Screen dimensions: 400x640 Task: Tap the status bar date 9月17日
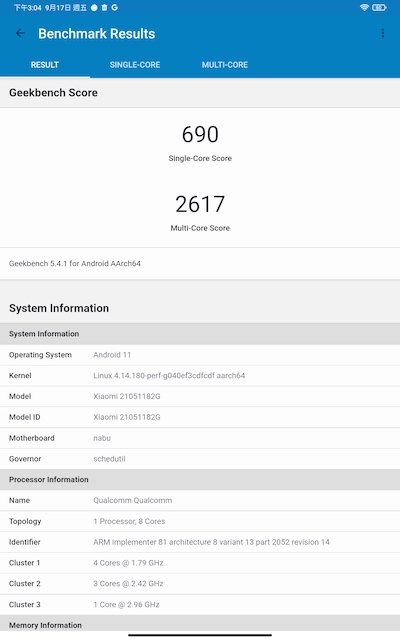tap(58, 7)
